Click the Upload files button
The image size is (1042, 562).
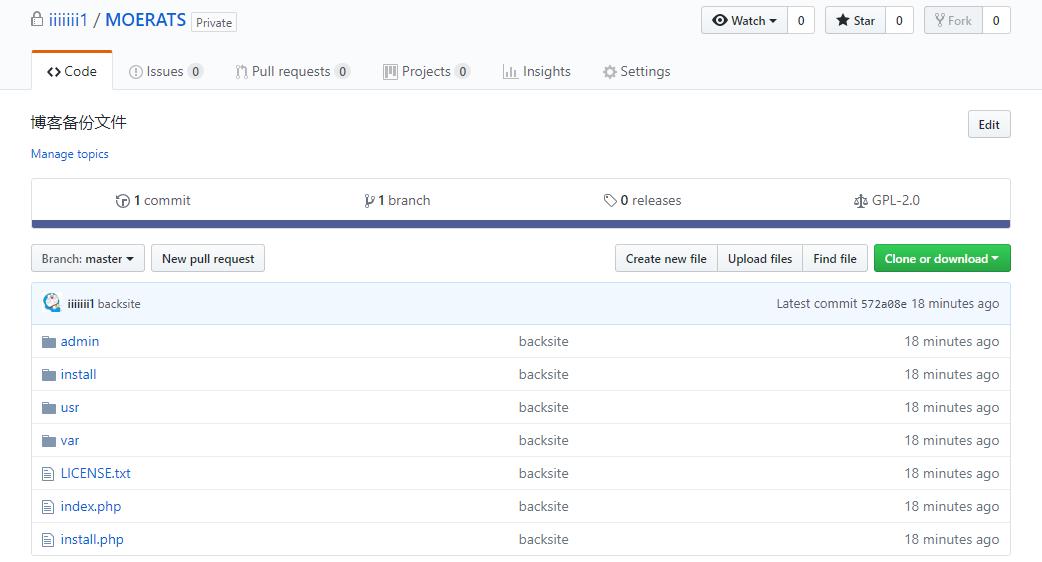tap(760, 258)
